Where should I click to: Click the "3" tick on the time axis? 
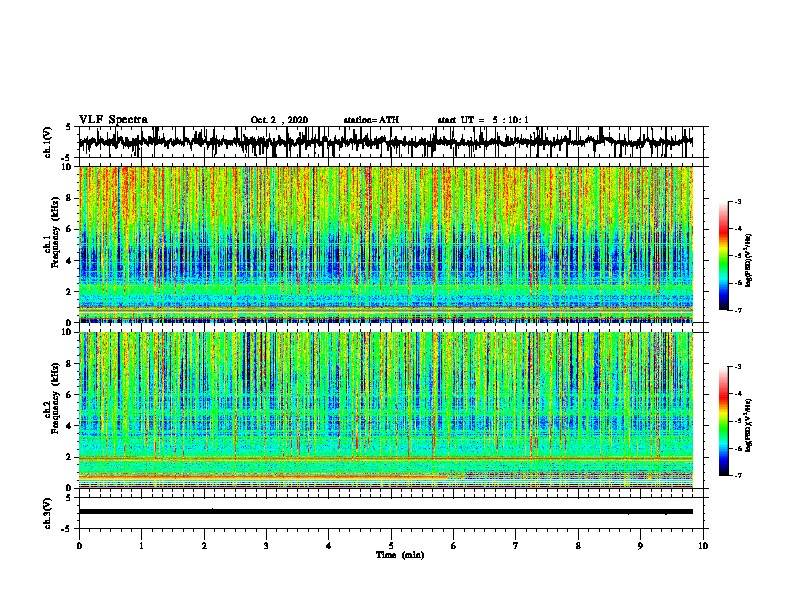(x=266, y=546)
